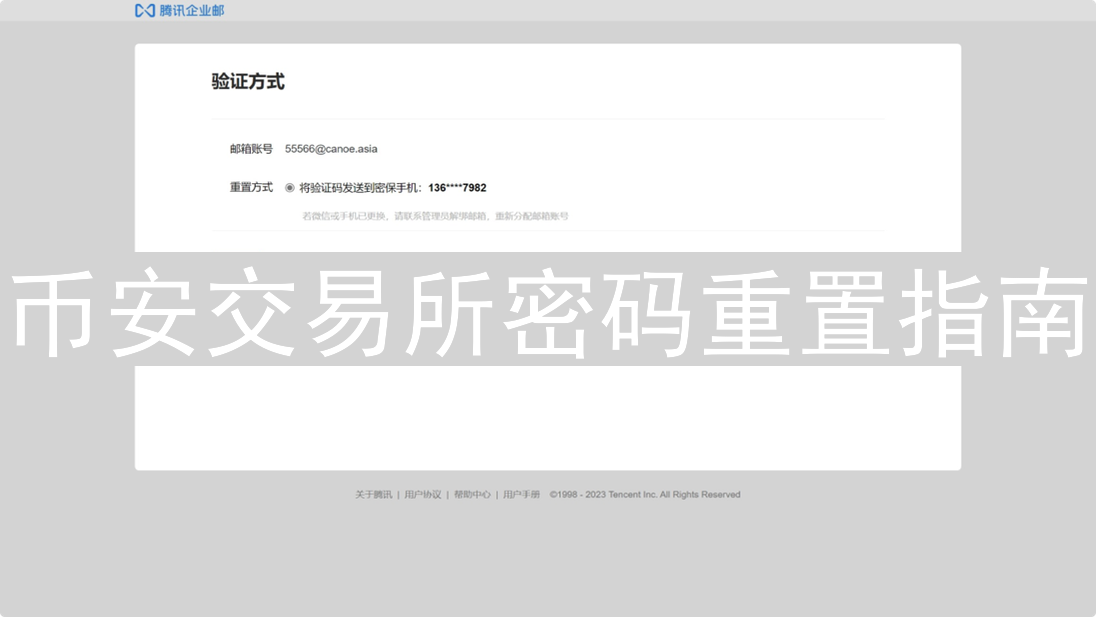This screenshot has width=1096, height=617.
Task: Open the 用户手册 footer link
Action: pos(521,495)
